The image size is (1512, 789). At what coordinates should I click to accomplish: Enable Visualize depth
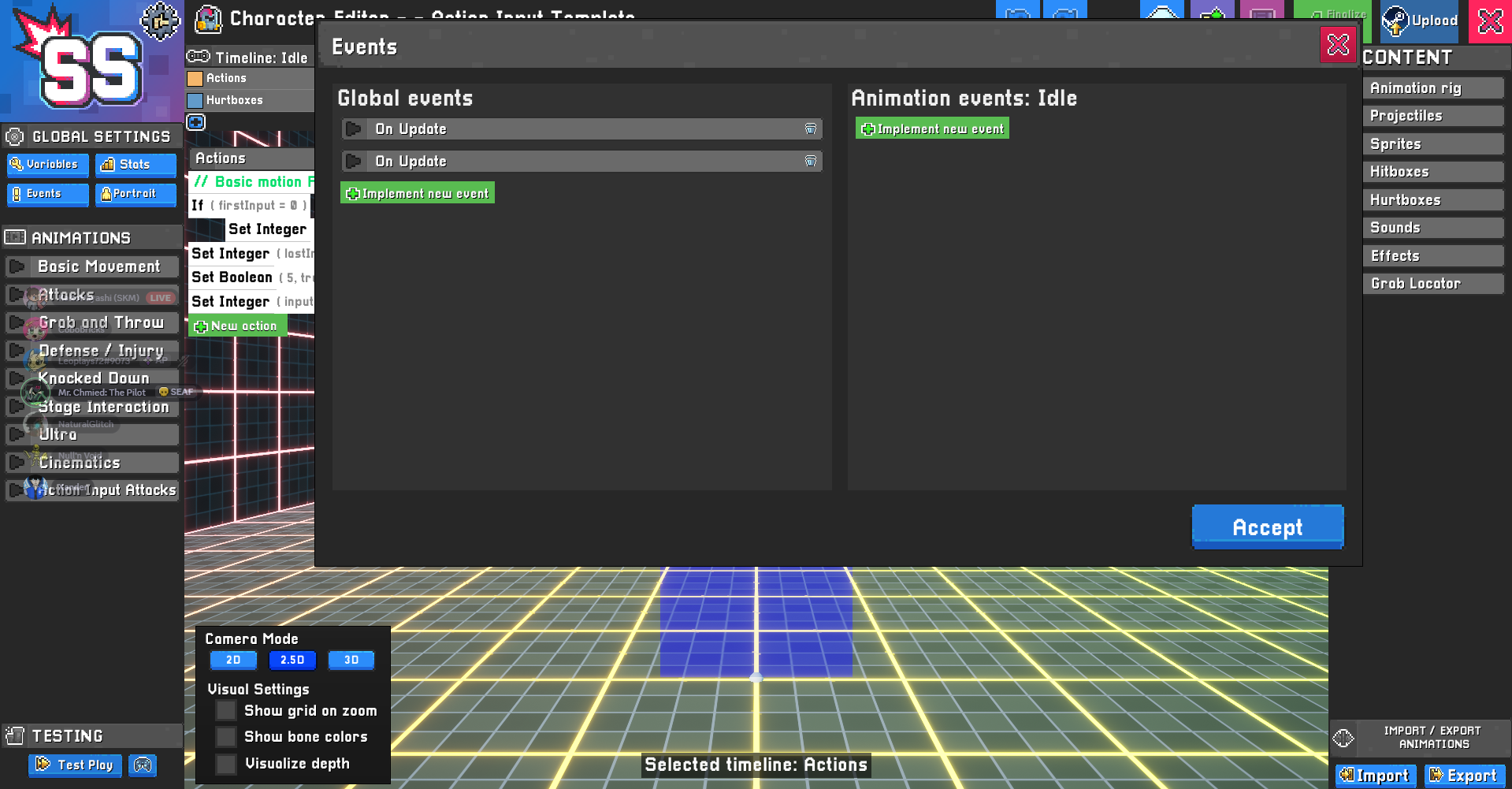point(226,764)
